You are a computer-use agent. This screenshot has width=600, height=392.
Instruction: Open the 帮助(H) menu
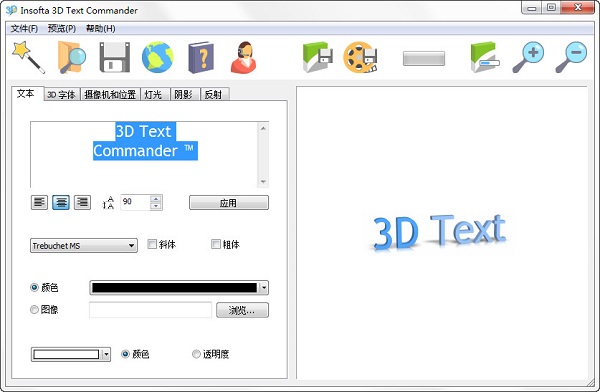(x=100, y=28)
